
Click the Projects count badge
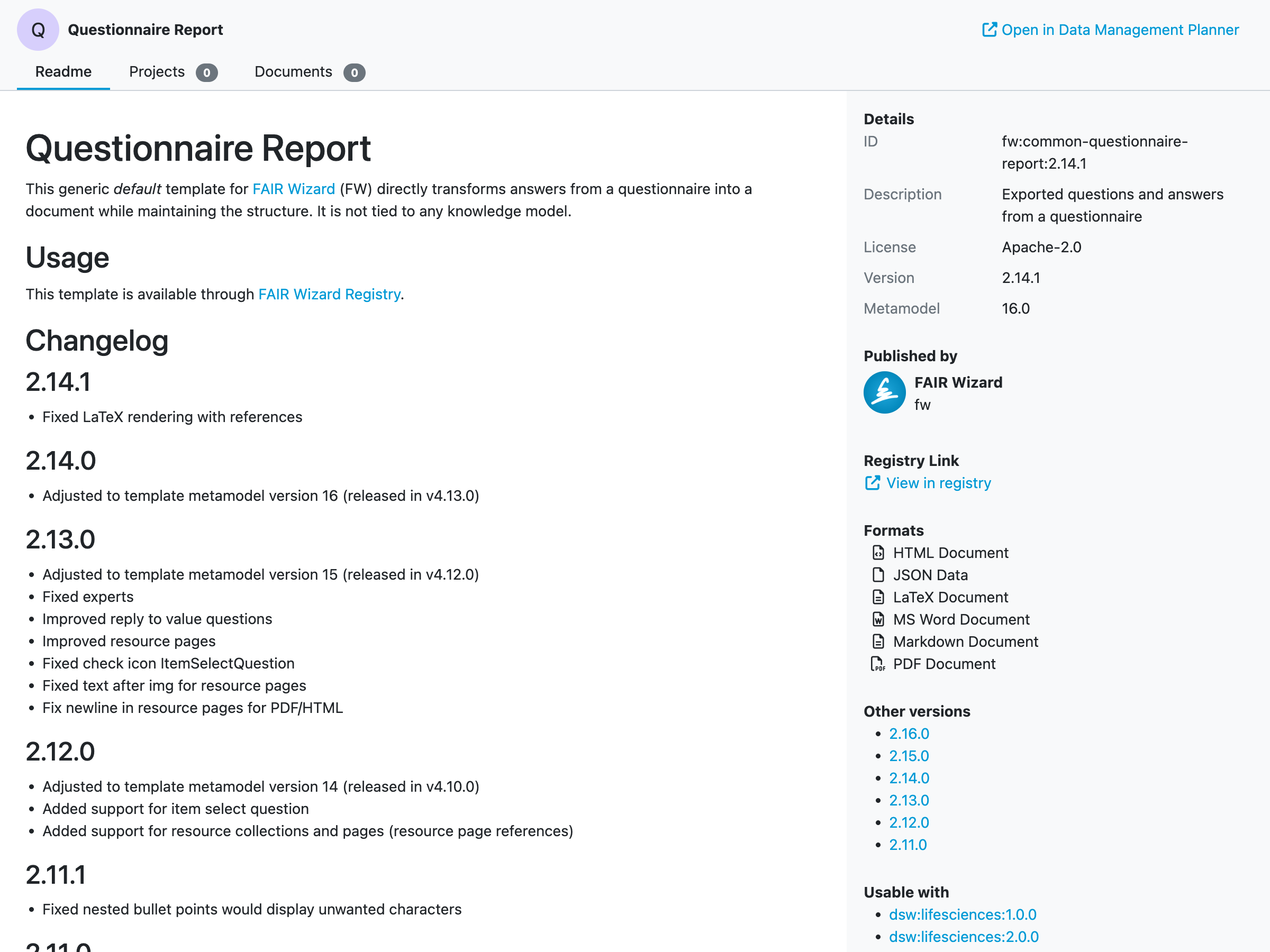tap(207, 72)
